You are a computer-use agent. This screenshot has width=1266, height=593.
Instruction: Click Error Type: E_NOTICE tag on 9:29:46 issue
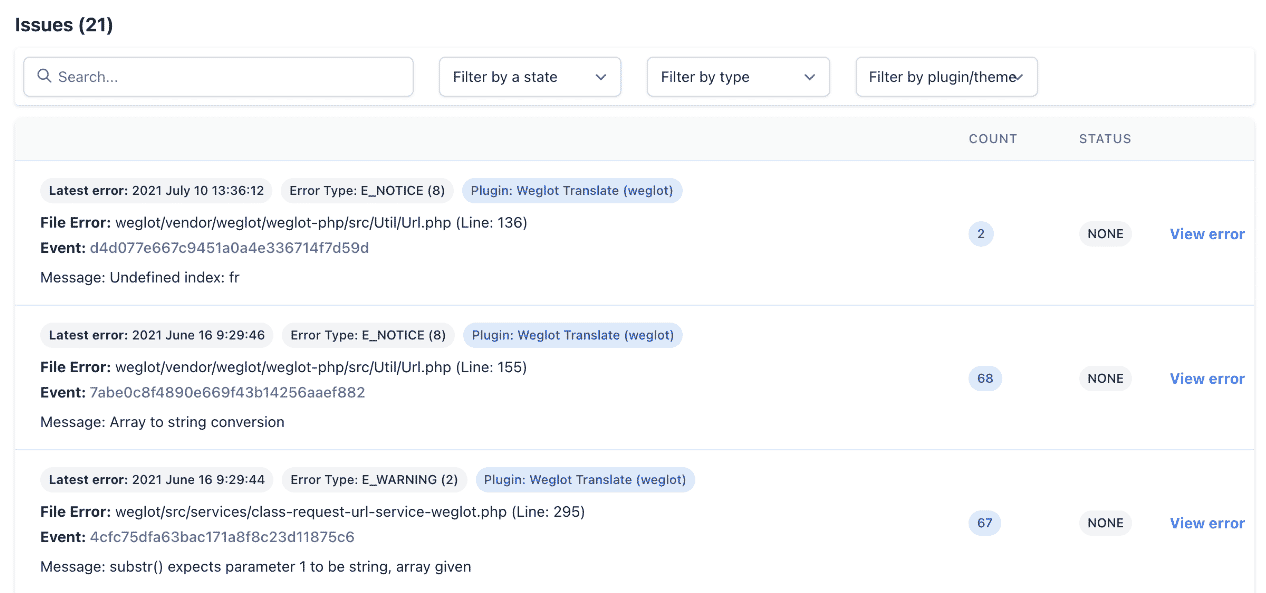coord(368,335)
